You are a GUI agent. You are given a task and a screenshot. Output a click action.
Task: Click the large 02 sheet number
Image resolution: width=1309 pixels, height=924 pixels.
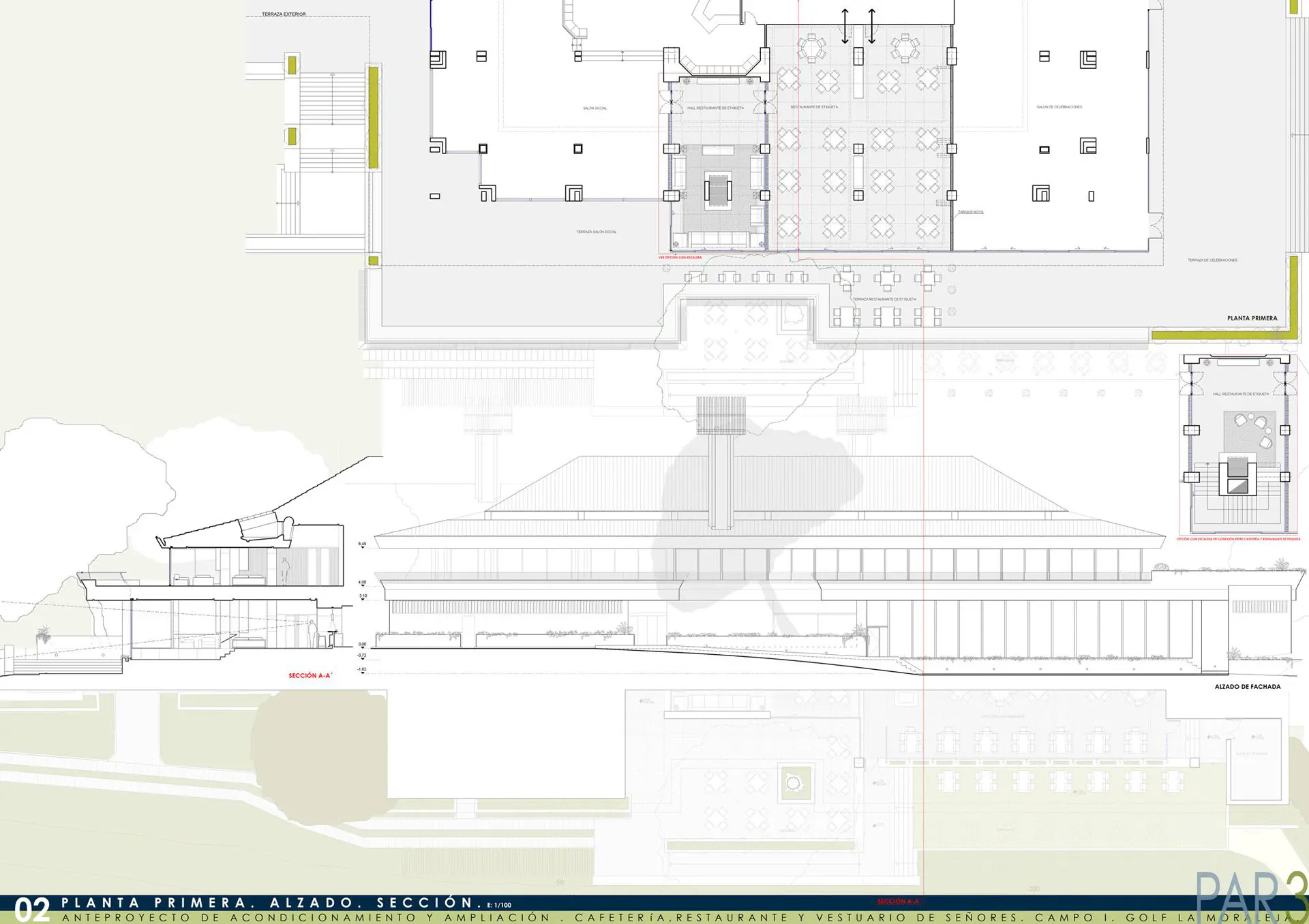click(x=32, y=910)
